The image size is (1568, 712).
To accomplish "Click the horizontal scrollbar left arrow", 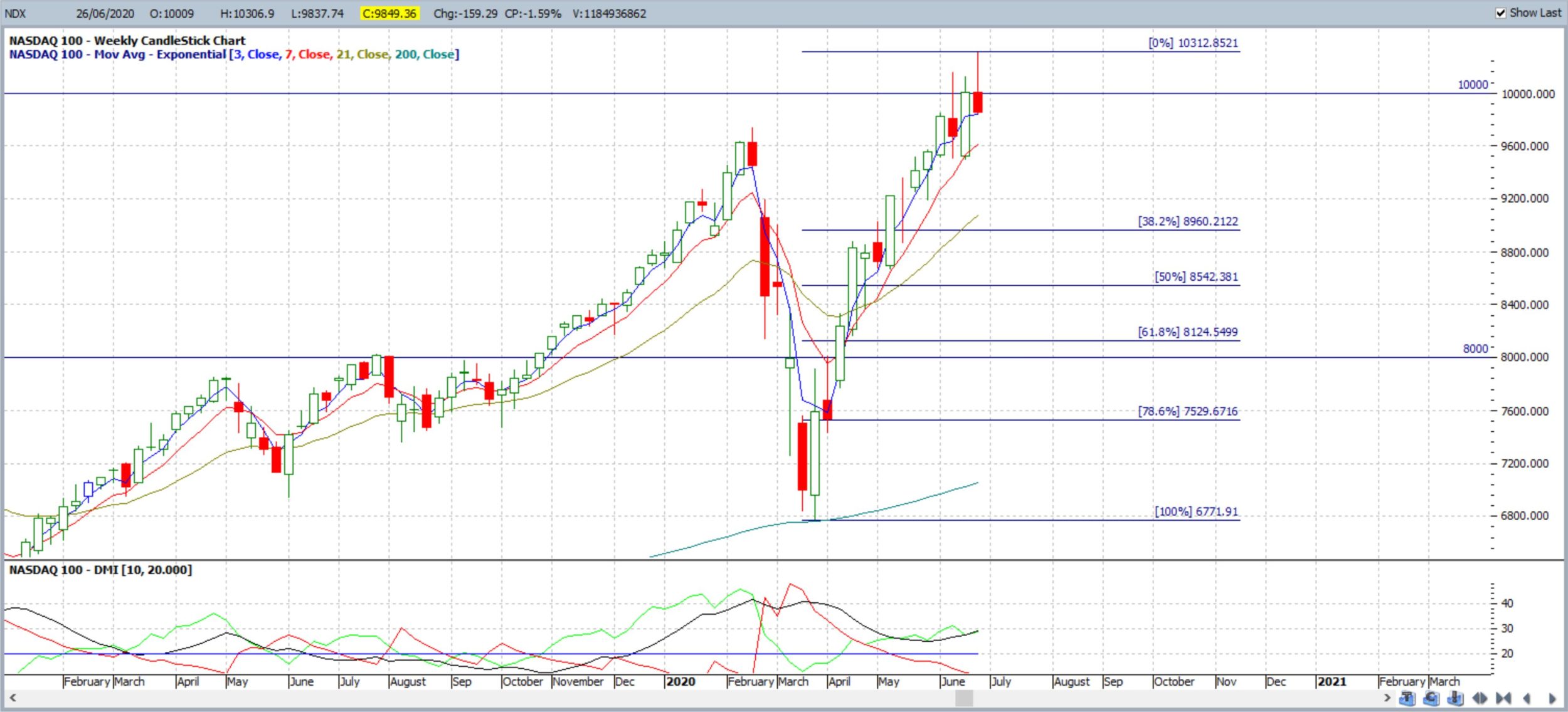I will tap(12, 698).
